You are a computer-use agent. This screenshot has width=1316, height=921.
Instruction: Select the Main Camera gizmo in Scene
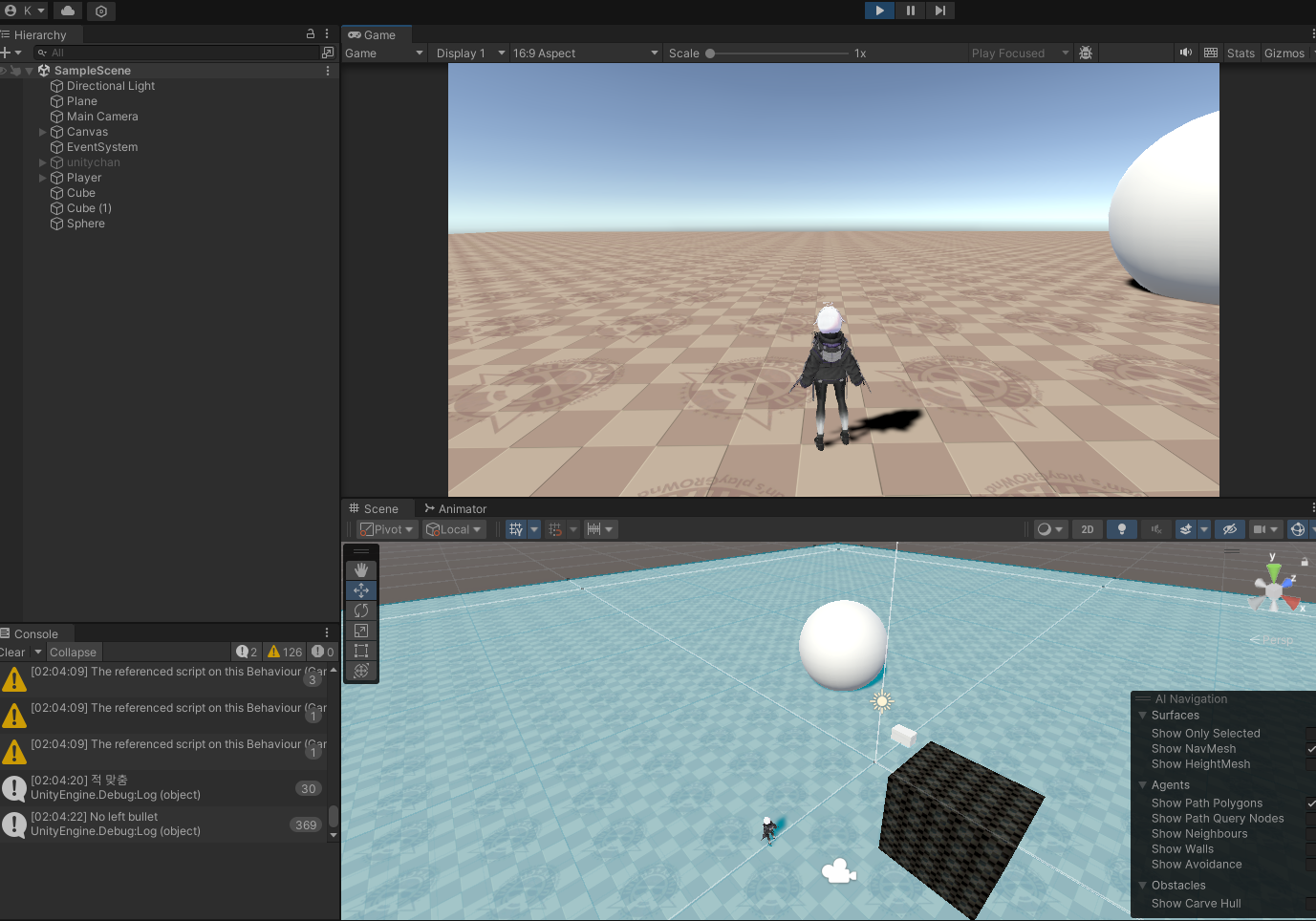pyautogui.click(x=839, y=870)
